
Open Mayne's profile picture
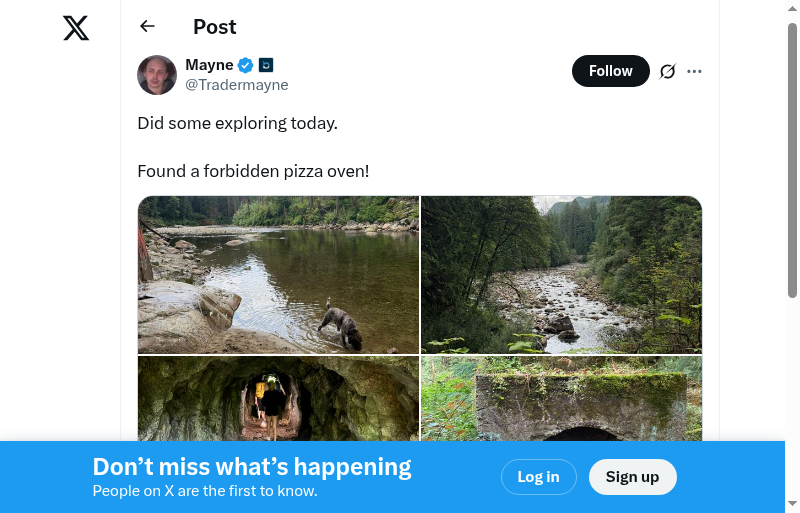[x=157, y=75]
